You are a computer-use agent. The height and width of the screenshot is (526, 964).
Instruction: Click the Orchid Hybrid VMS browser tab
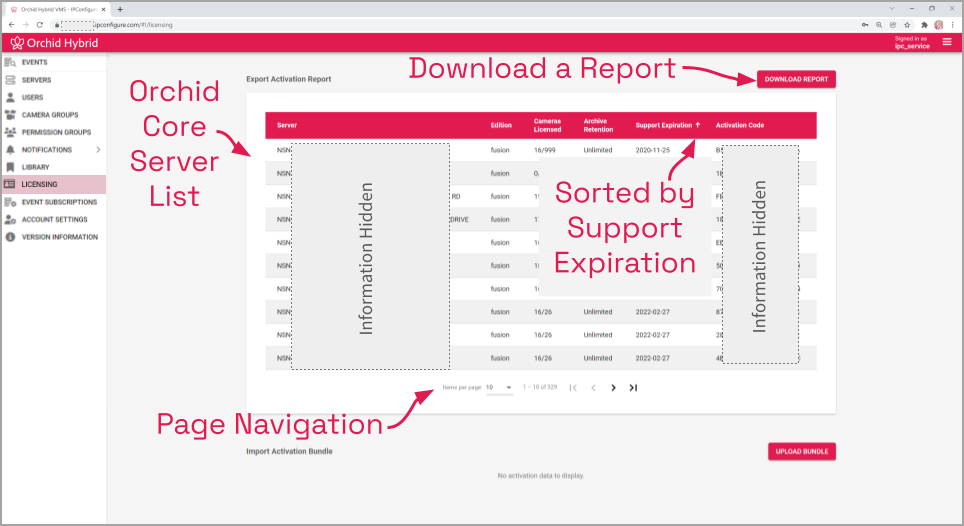[57, 9]
